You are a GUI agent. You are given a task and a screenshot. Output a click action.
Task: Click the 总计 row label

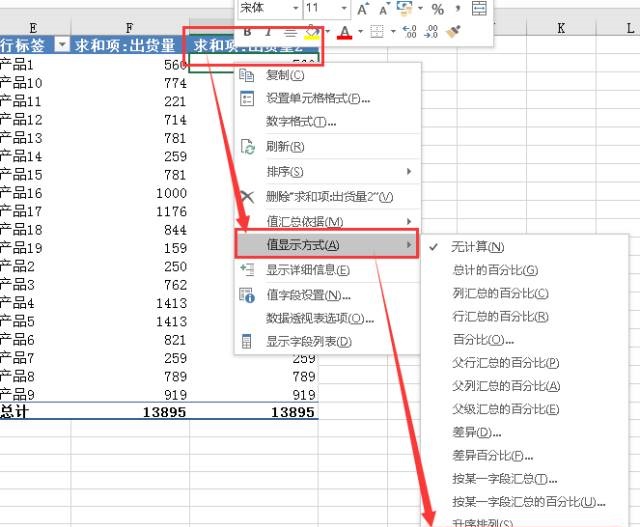(x=14, y=411)
